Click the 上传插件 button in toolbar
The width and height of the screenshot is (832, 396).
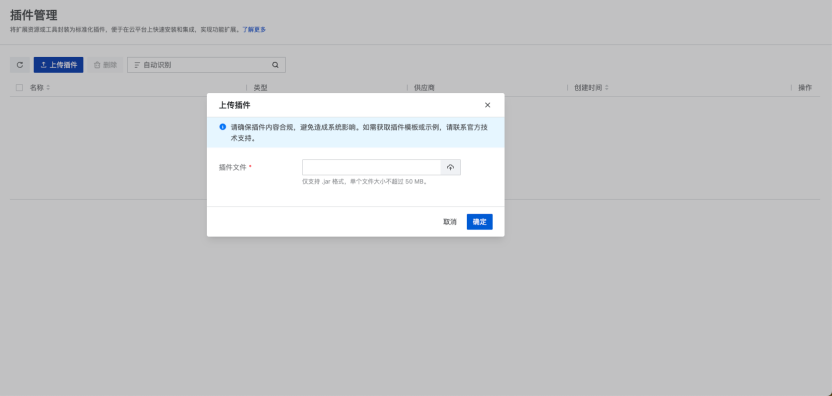[x=58, y=65]
